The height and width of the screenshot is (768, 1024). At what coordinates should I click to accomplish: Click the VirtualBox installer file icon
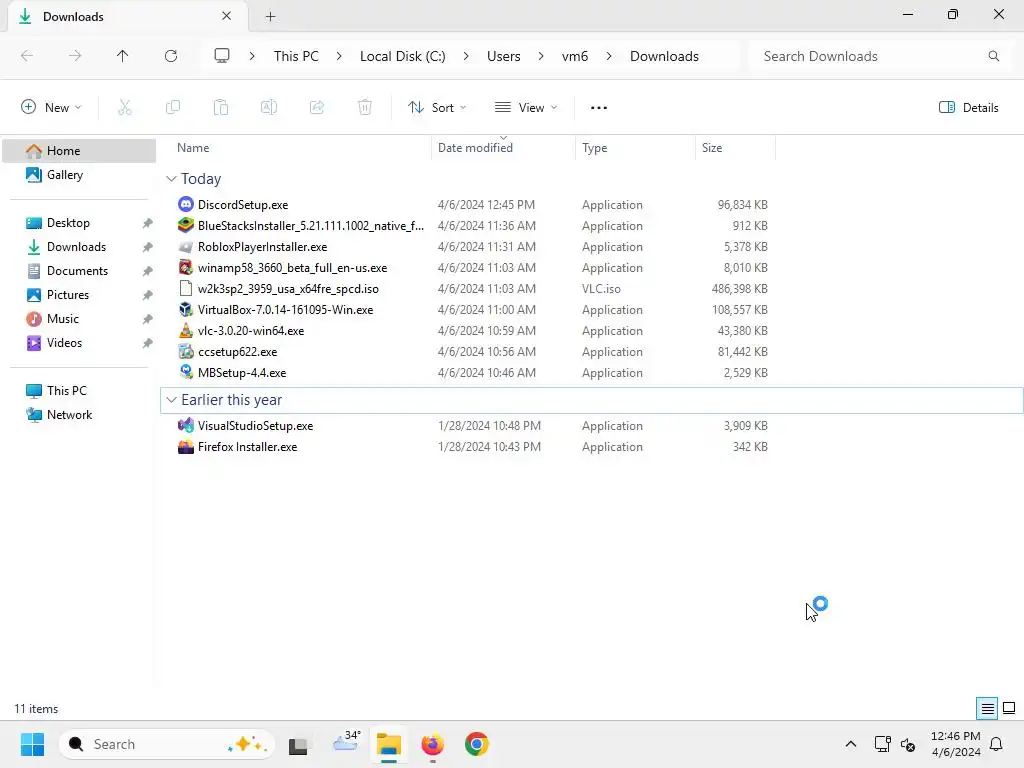point(186,310)
